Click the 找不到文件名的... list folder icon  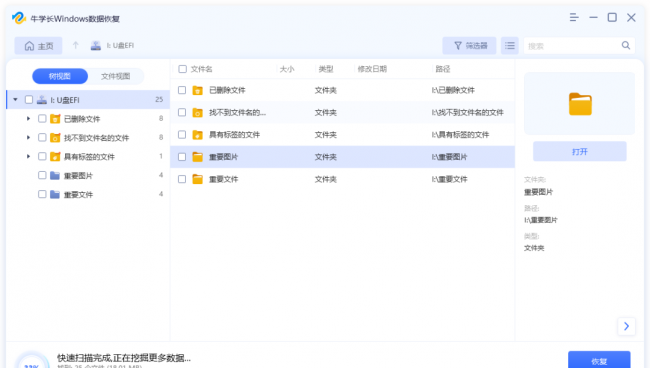pyautogui.click(x=198, y=113)
